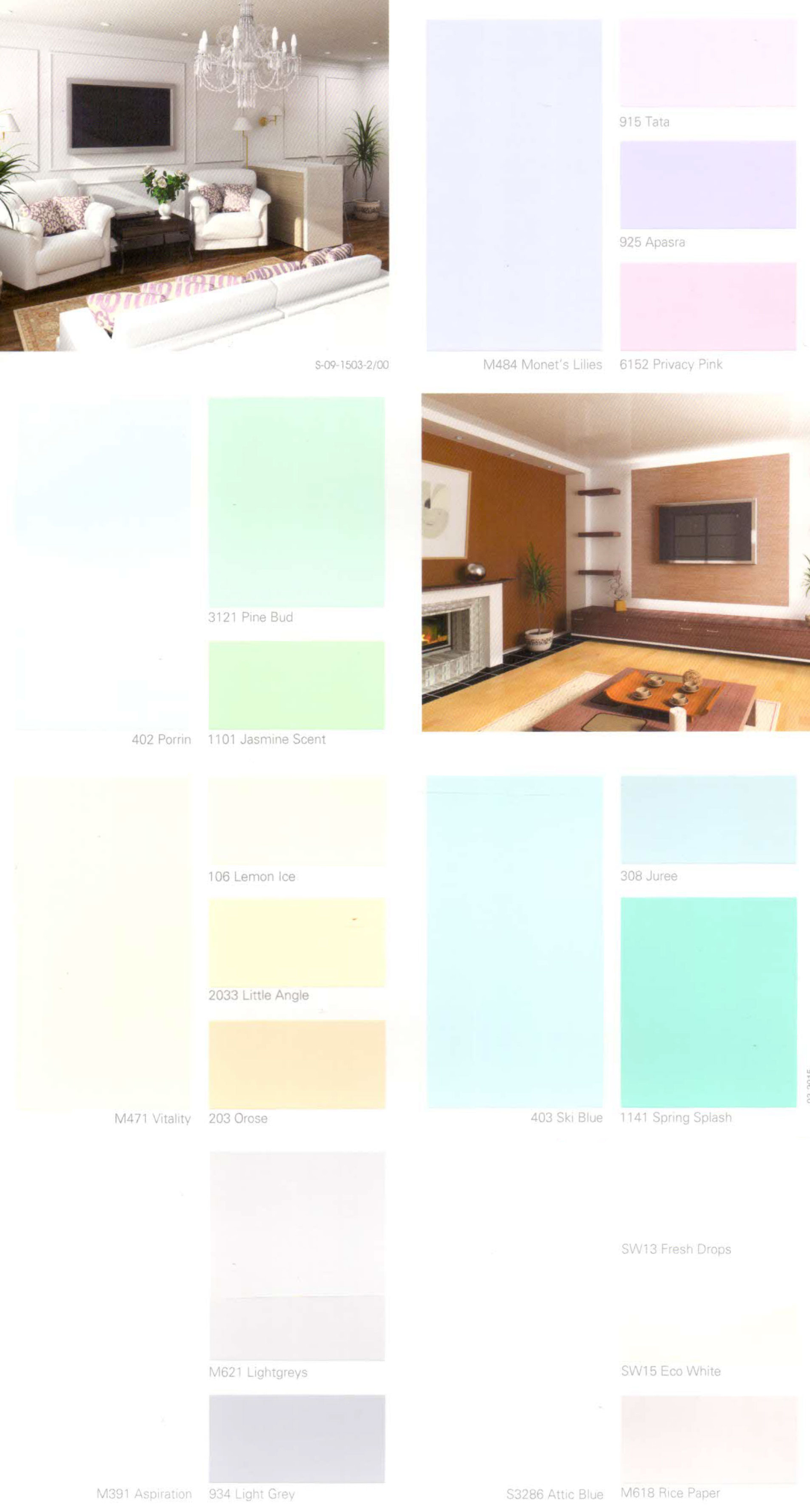This screenshot has width=810, height=1512.
Task: Click the S-09-1503-2/00 reference code
Action: coord(351,365)
